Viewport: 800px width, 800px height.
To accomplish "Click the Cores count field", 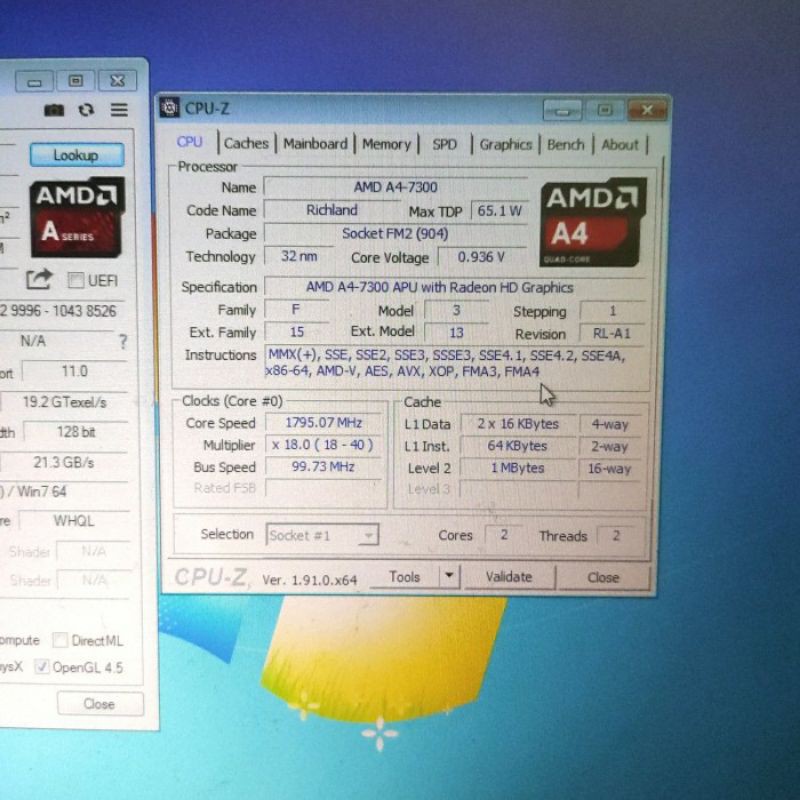I will [504, 535].
